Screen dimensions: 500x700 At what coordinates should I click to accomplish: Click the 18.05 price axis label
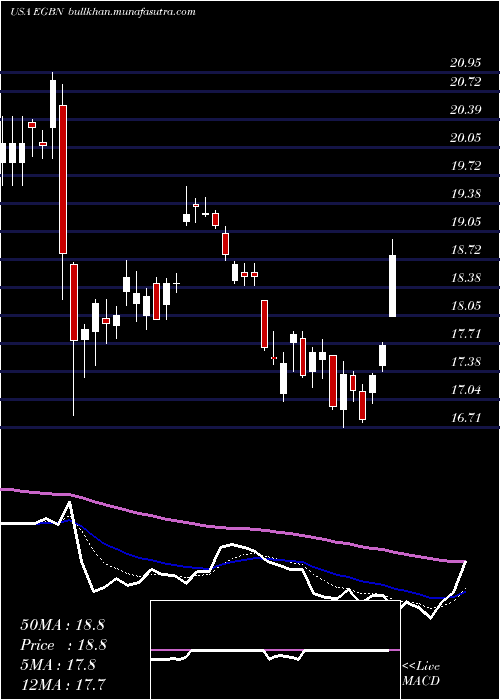[x=466, y=306]
